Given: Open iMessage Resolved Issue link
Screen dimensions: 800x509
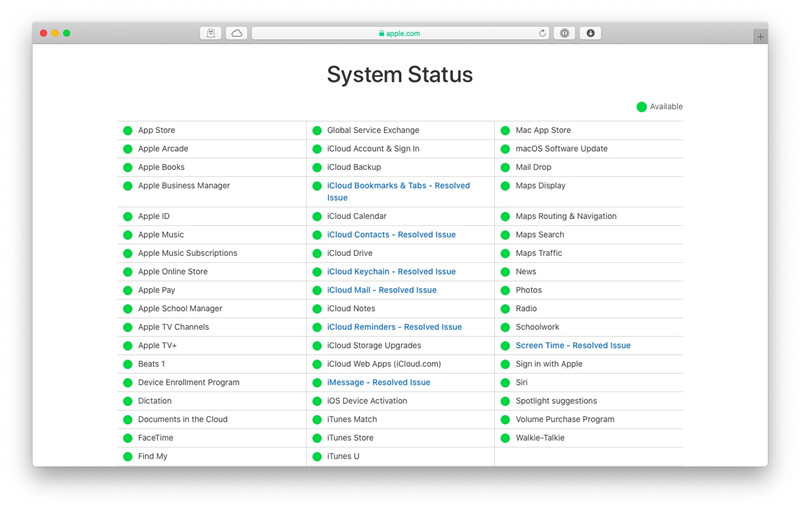Looking at the screenshot, I should (379, 383).
